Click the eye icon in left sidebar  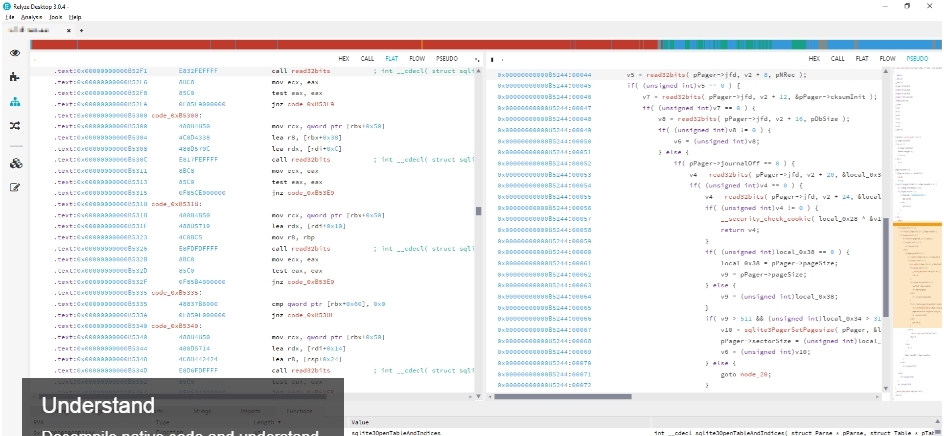[x=15, y=53]
